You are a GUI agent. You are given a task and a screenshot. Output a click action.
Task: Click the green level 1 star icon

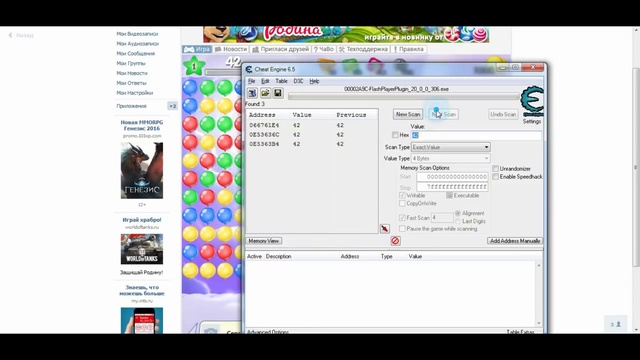click(x=193, y=66)
